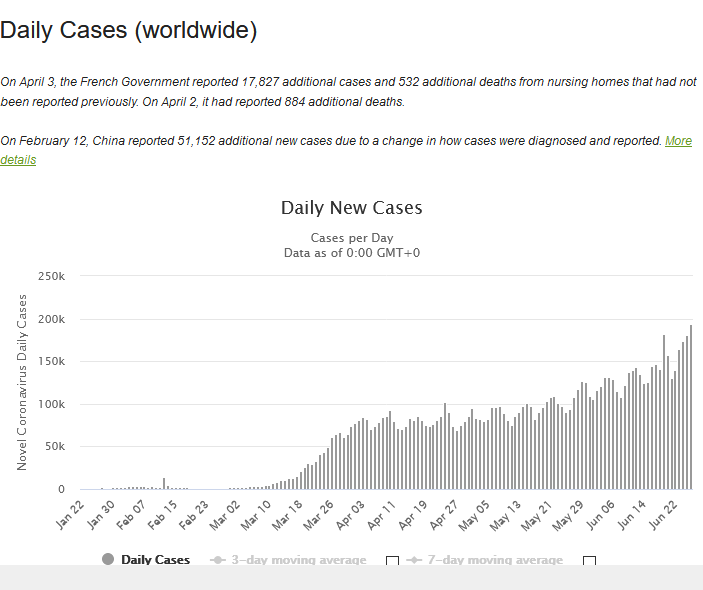
Task: Show the 3-day moving average series label
Action: 298,560
